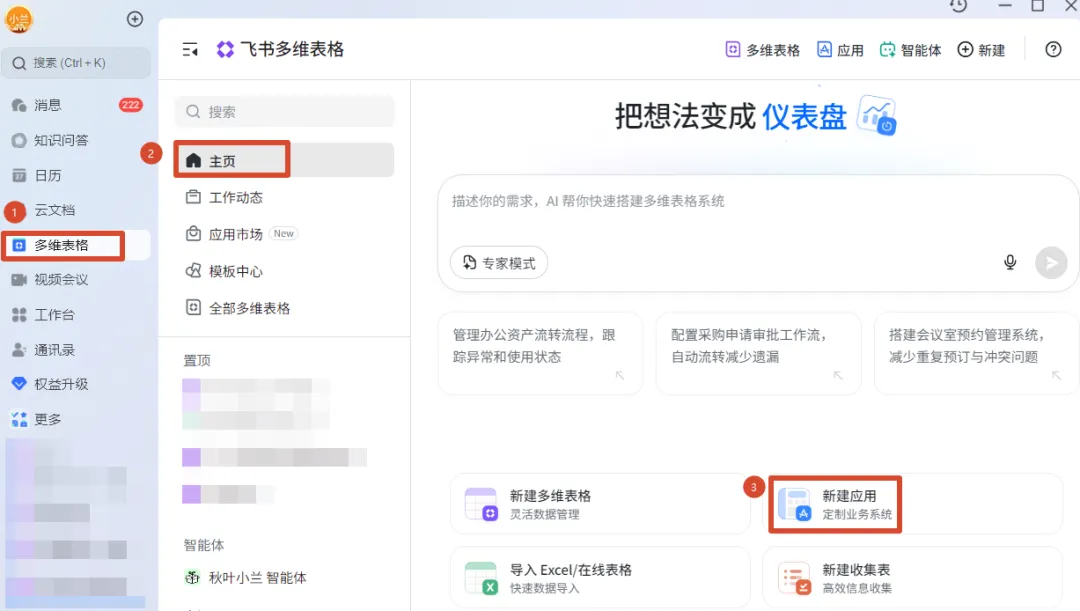Open 知识问答 in the sidebar
This screenshot has height=611, width=1080.
[x=76, y=140]
